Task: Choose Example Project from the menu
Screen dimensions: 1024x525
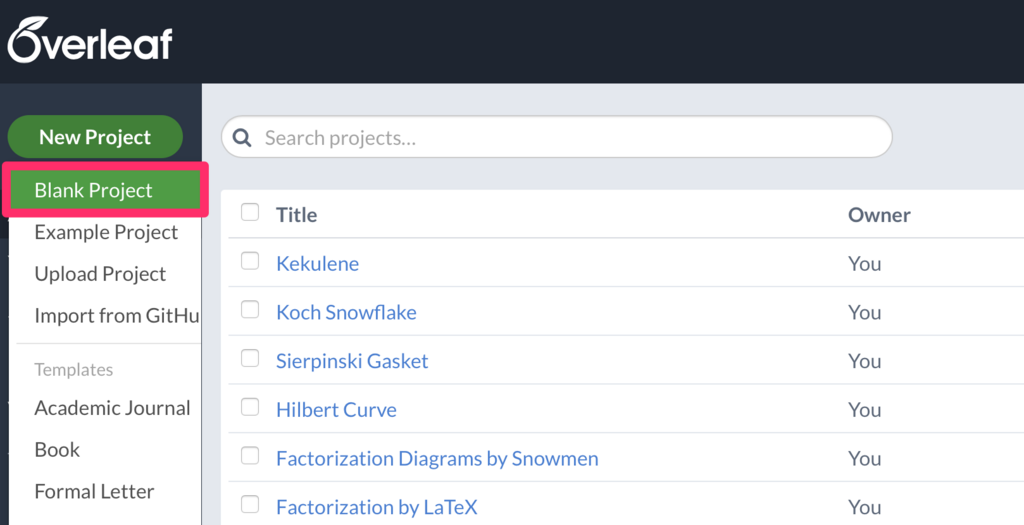Action: point(106,232)
